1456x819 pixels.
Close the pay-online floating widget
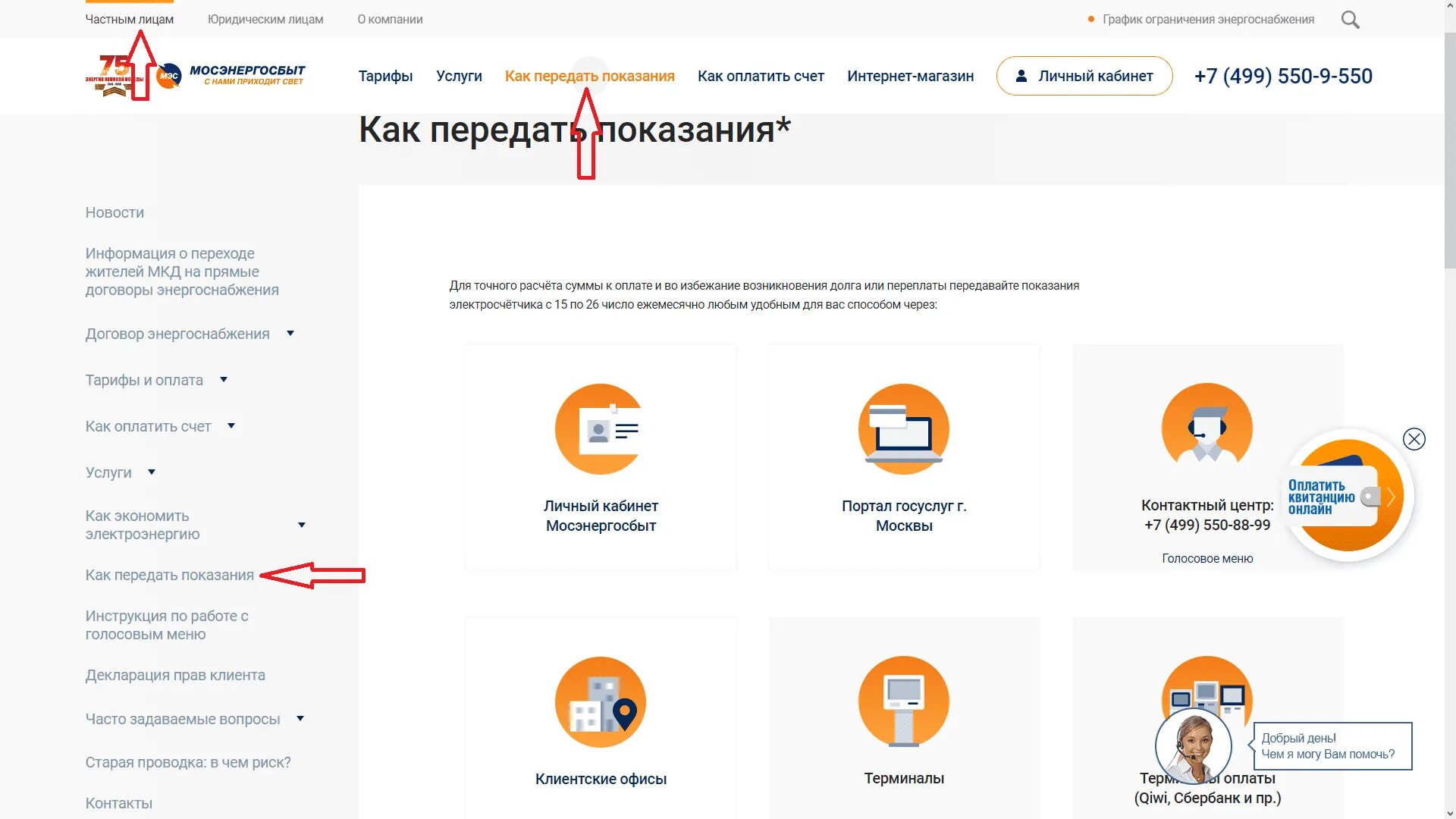[1414, 439]
